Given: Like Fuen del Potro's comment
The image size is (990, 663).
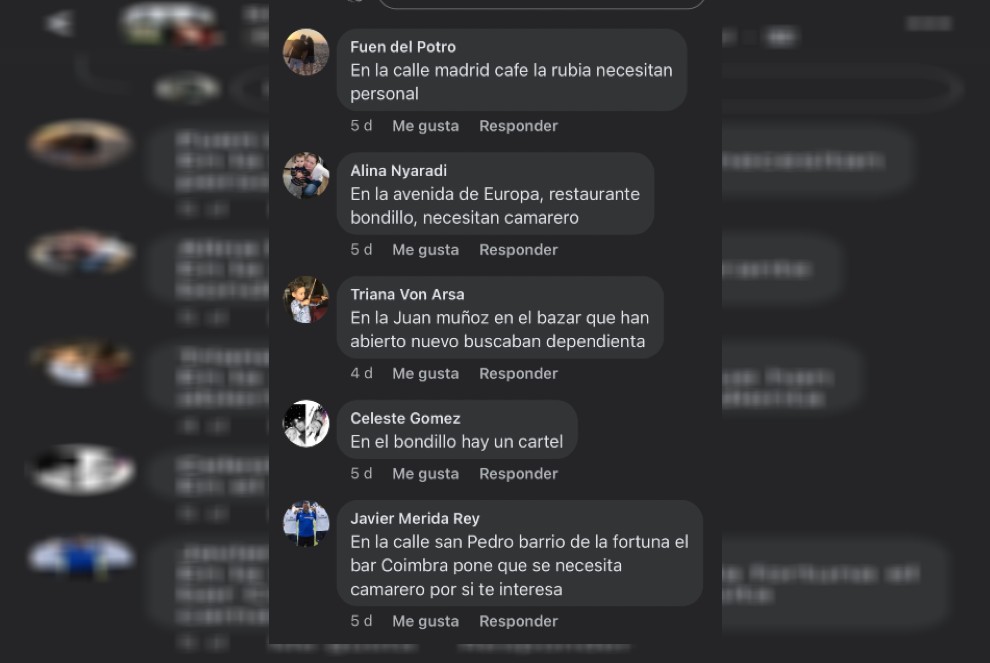Looking at the screenshot, I should tap(426, 126).
